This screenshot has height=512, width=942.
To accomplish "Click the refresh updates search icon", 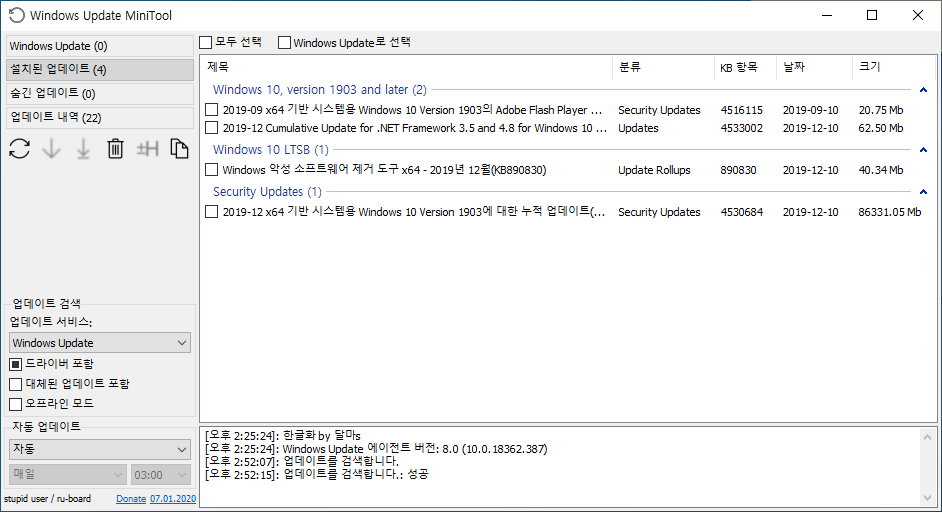I will coord(19,149).
